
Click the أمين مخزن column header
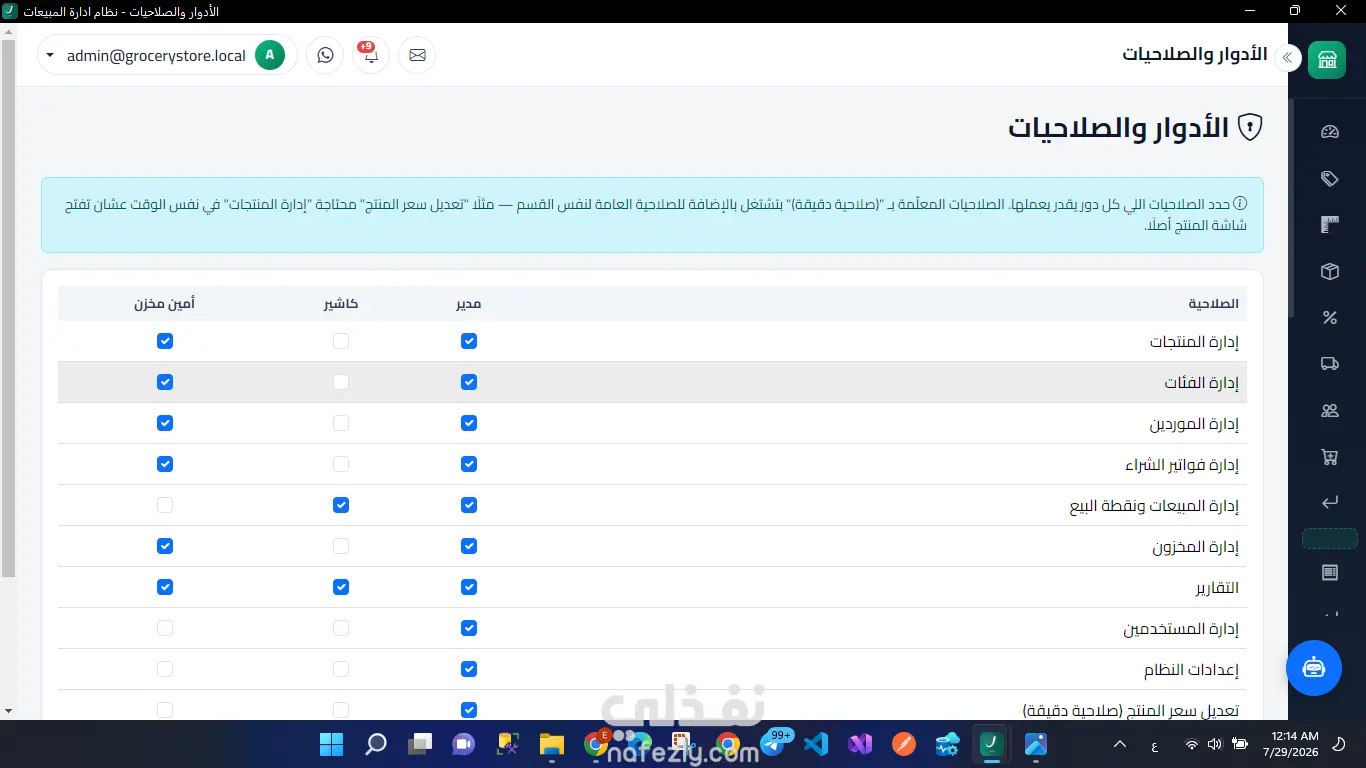pos(165,304)
